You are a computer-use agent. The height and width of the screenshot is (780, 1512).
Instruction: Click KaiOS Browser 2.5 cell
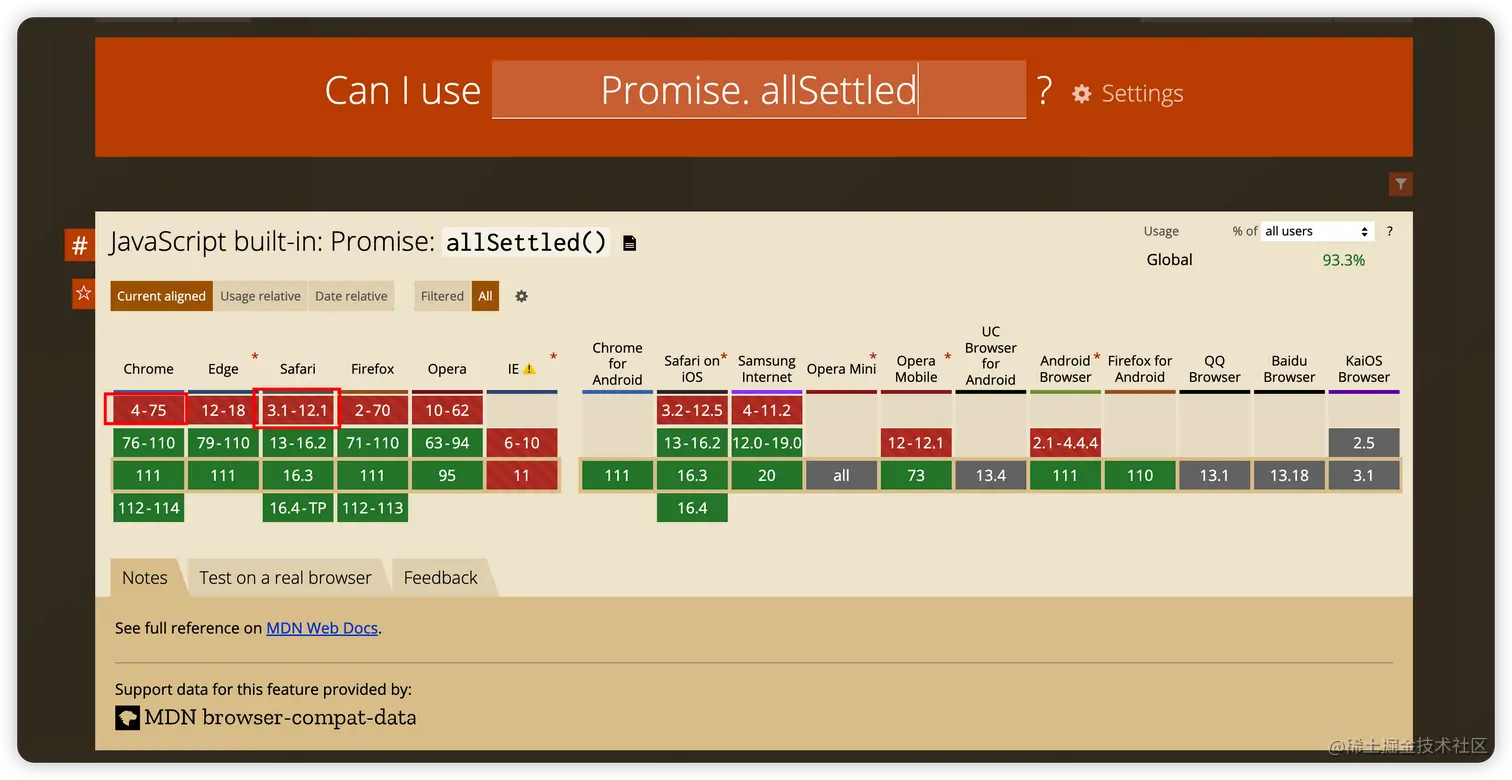coord(1364,443)
